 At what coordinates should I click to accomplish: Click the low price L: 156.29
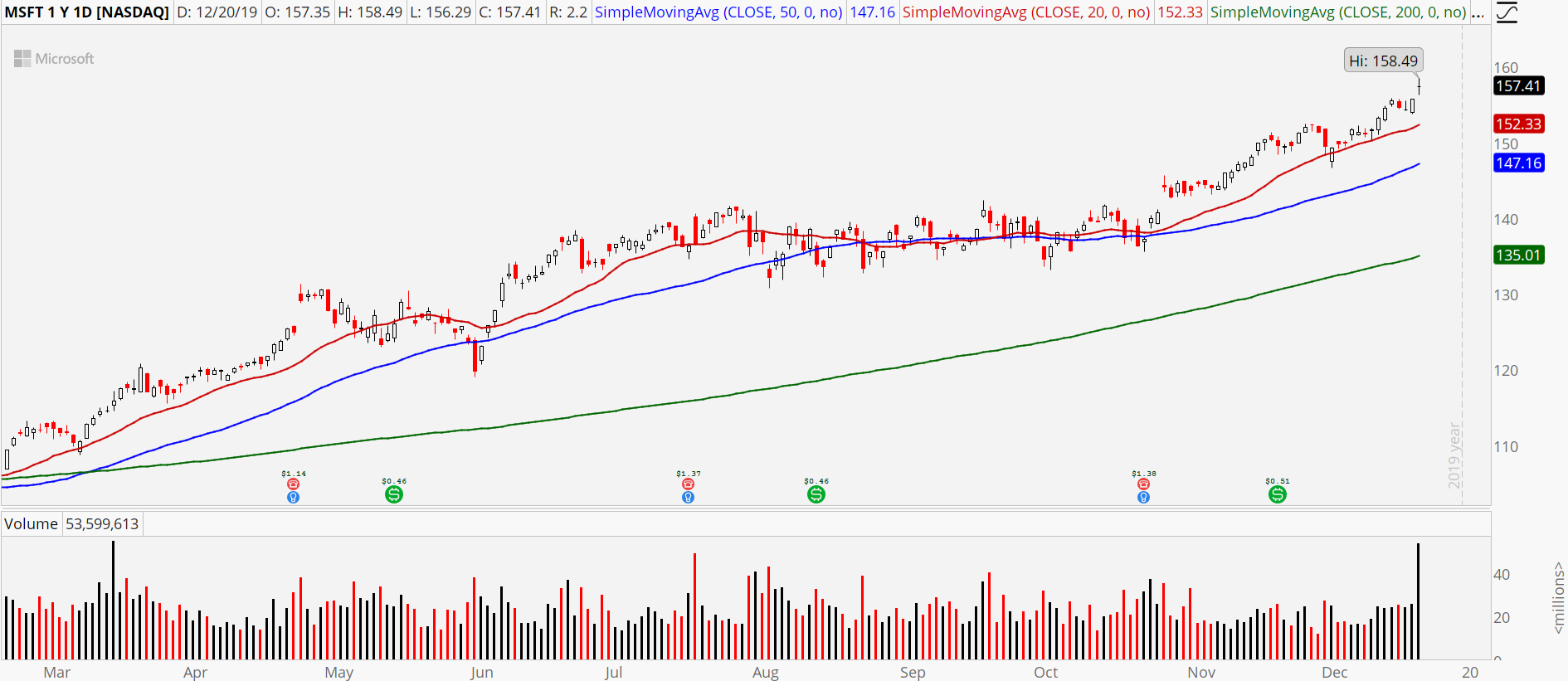[x=441, y=12]
